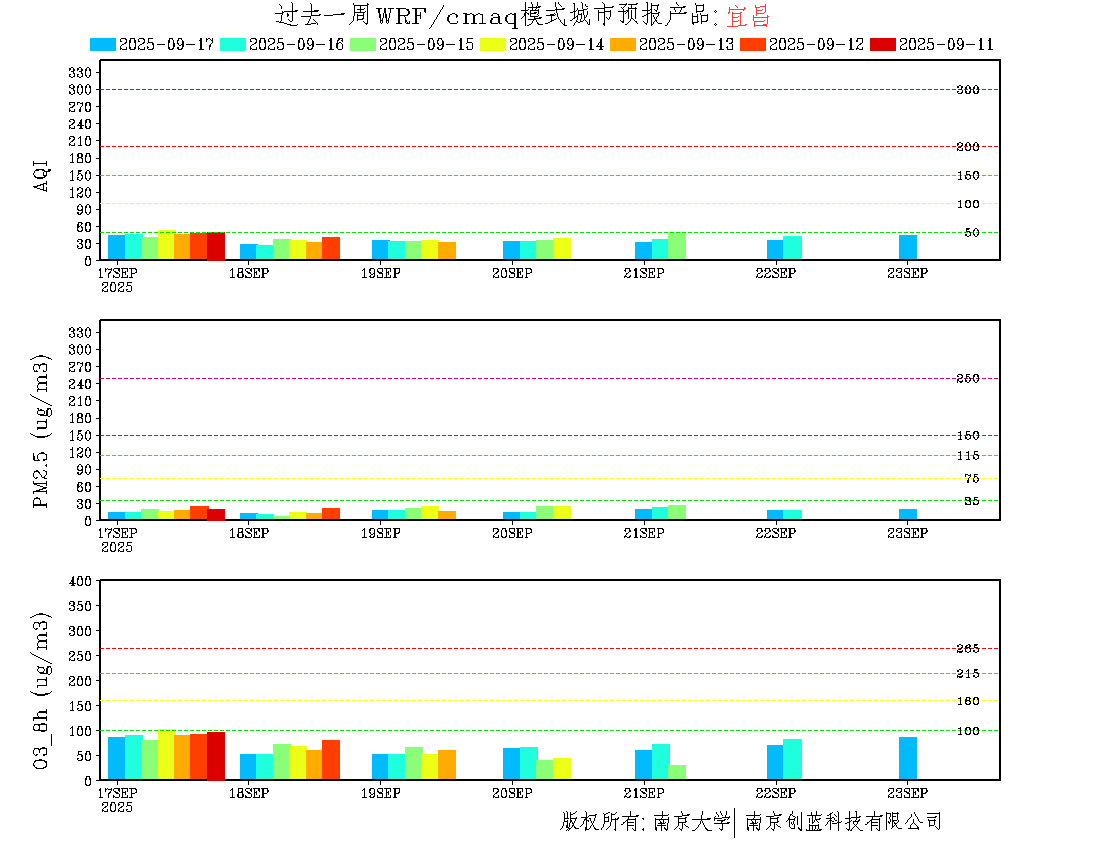
Task: Click the 南京大学 copyright text
Action: 692,821
